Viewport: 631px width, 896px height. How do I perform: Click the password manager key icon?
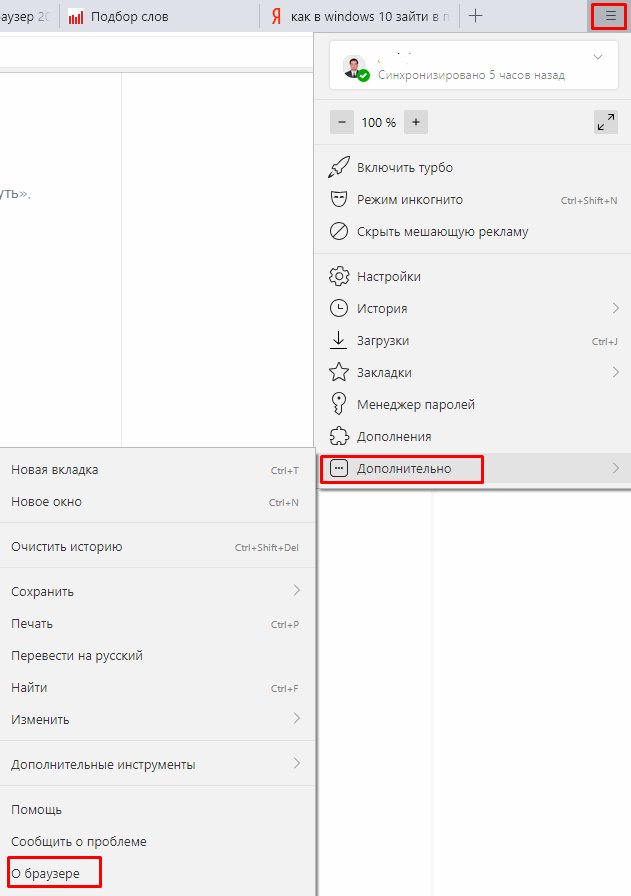(x=339, y=403)
